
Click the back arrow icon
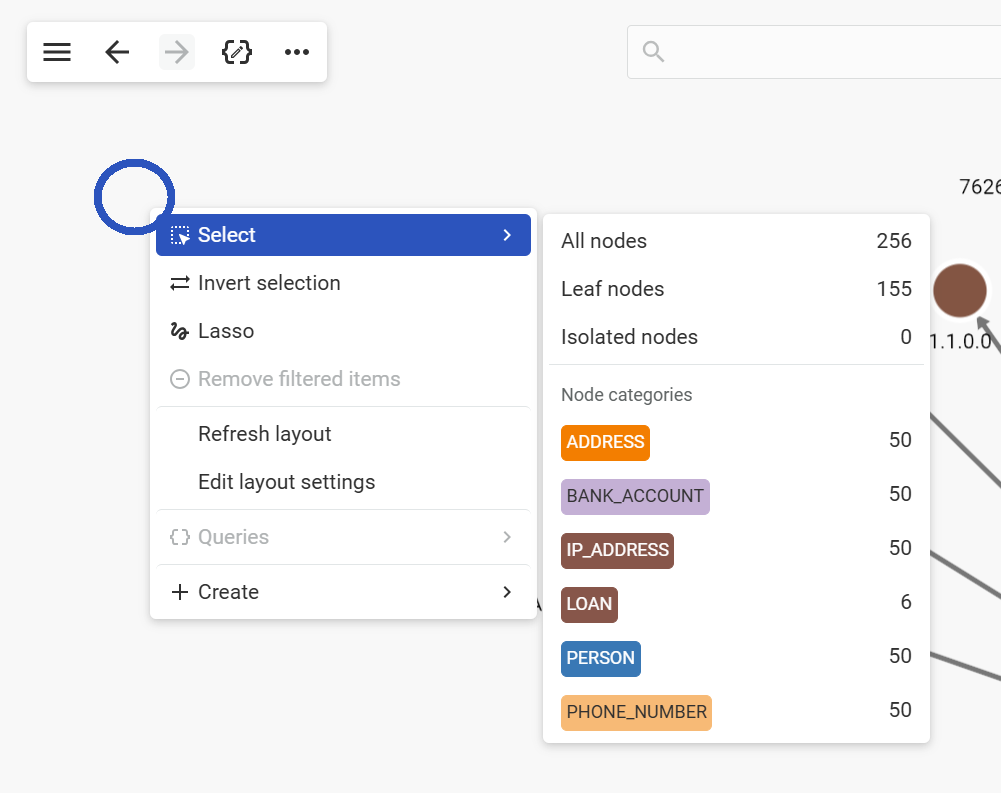coord(117,52)
